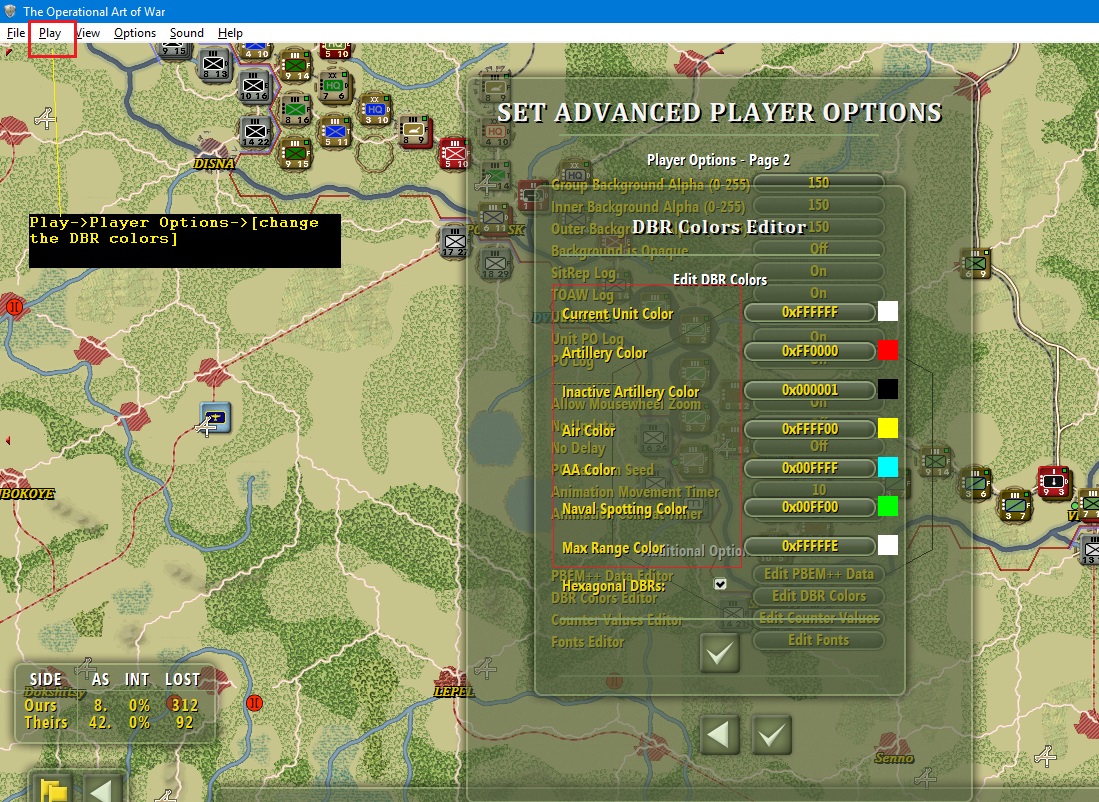Select grey infantry unit labeled 10 16
This screenshot has height=802, width=1099.
[254, 87]
